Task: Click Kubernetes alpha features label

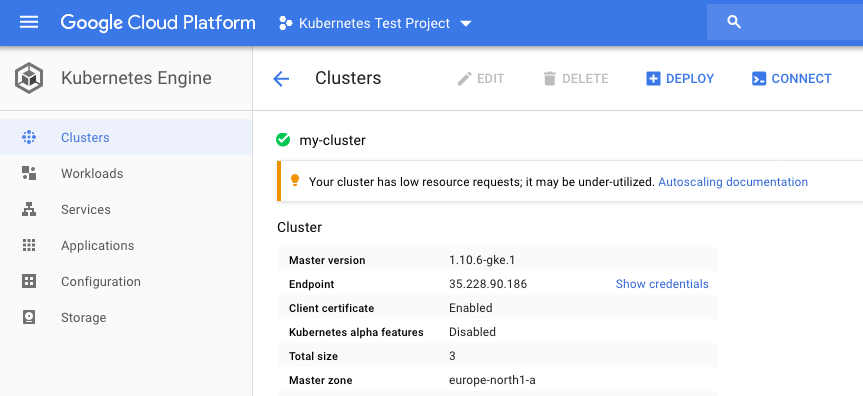Action: (356, 332)
